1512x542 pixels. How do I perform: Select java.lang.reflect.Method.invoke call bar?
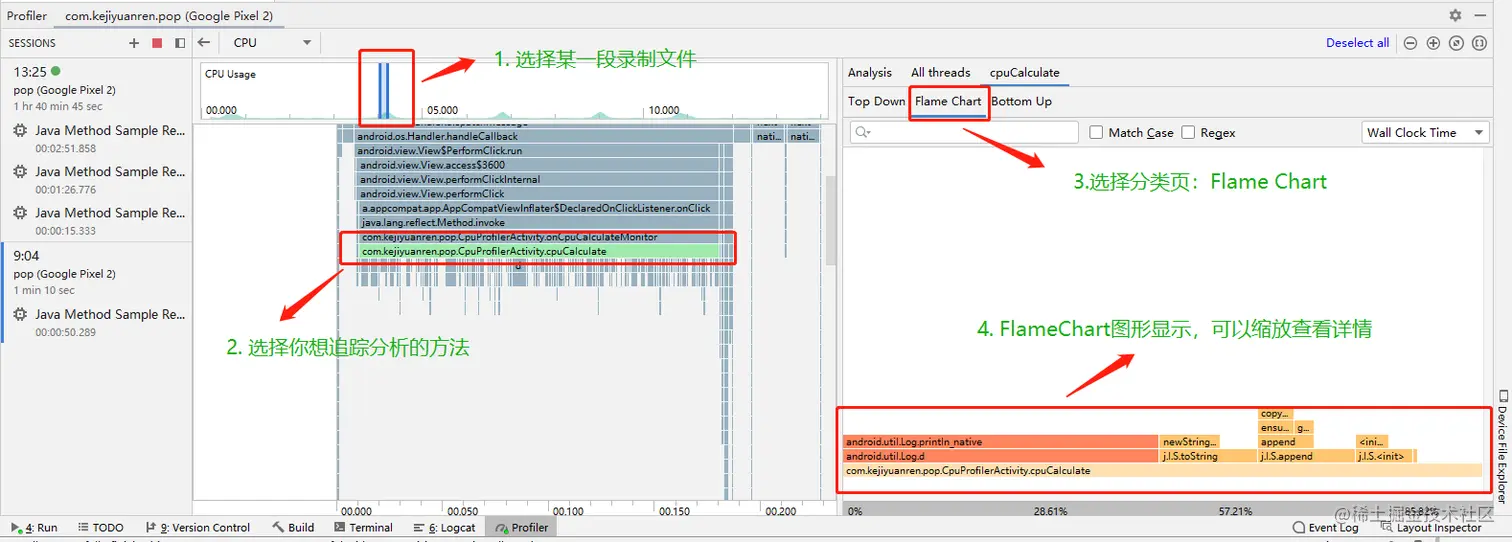538,223
